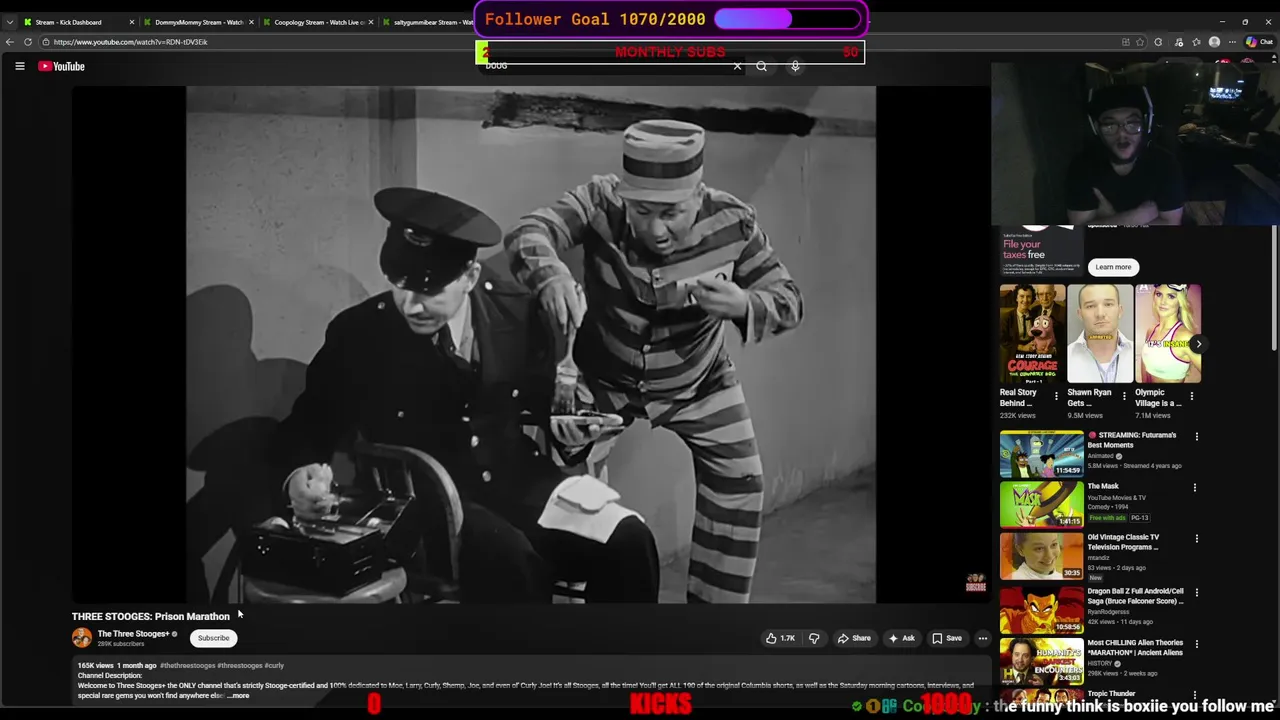Click the channel watermark in video corner
The image size is (1280, 720).
pos(975,583)
